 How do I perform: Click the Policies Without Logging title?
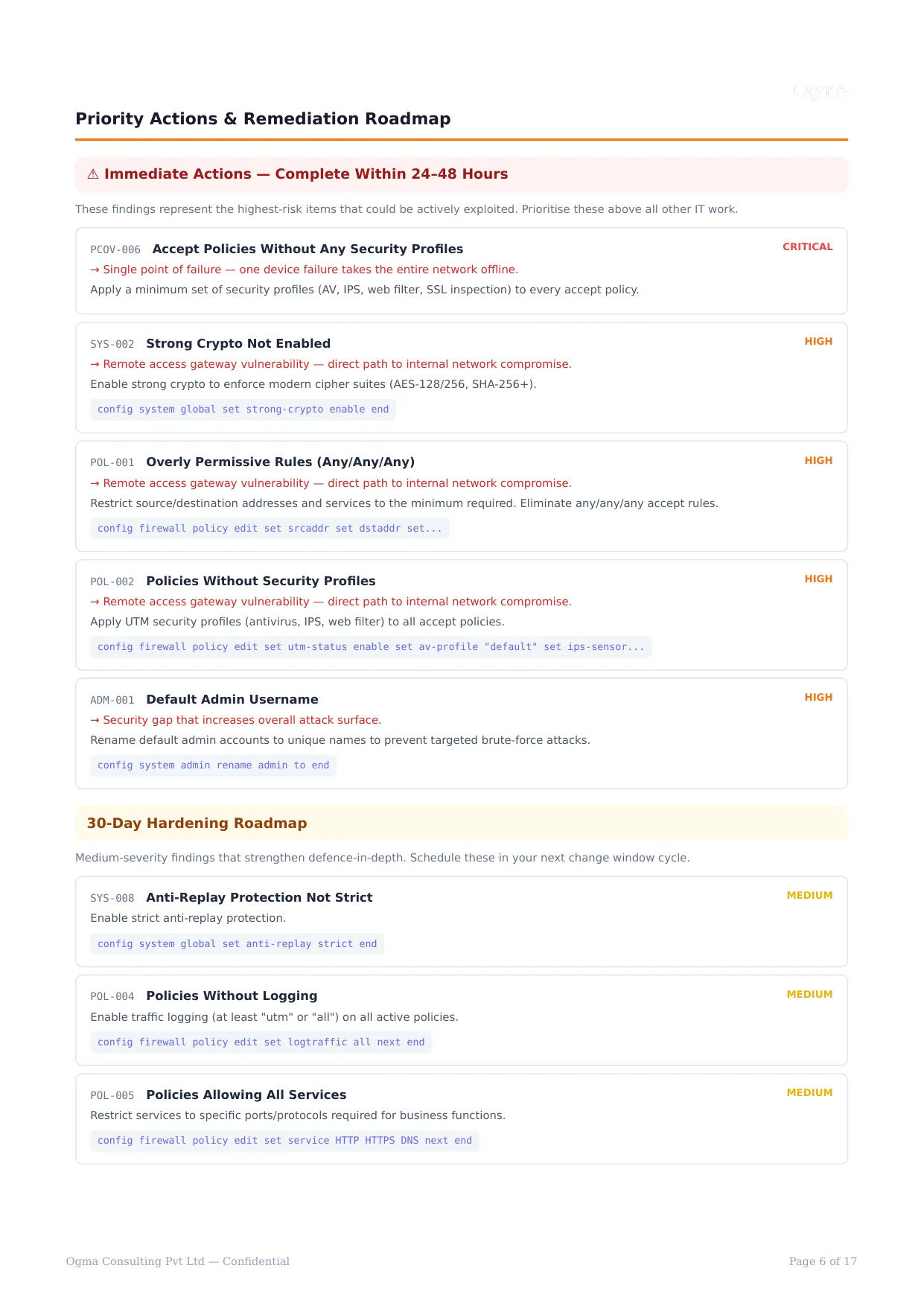point(232,996)
